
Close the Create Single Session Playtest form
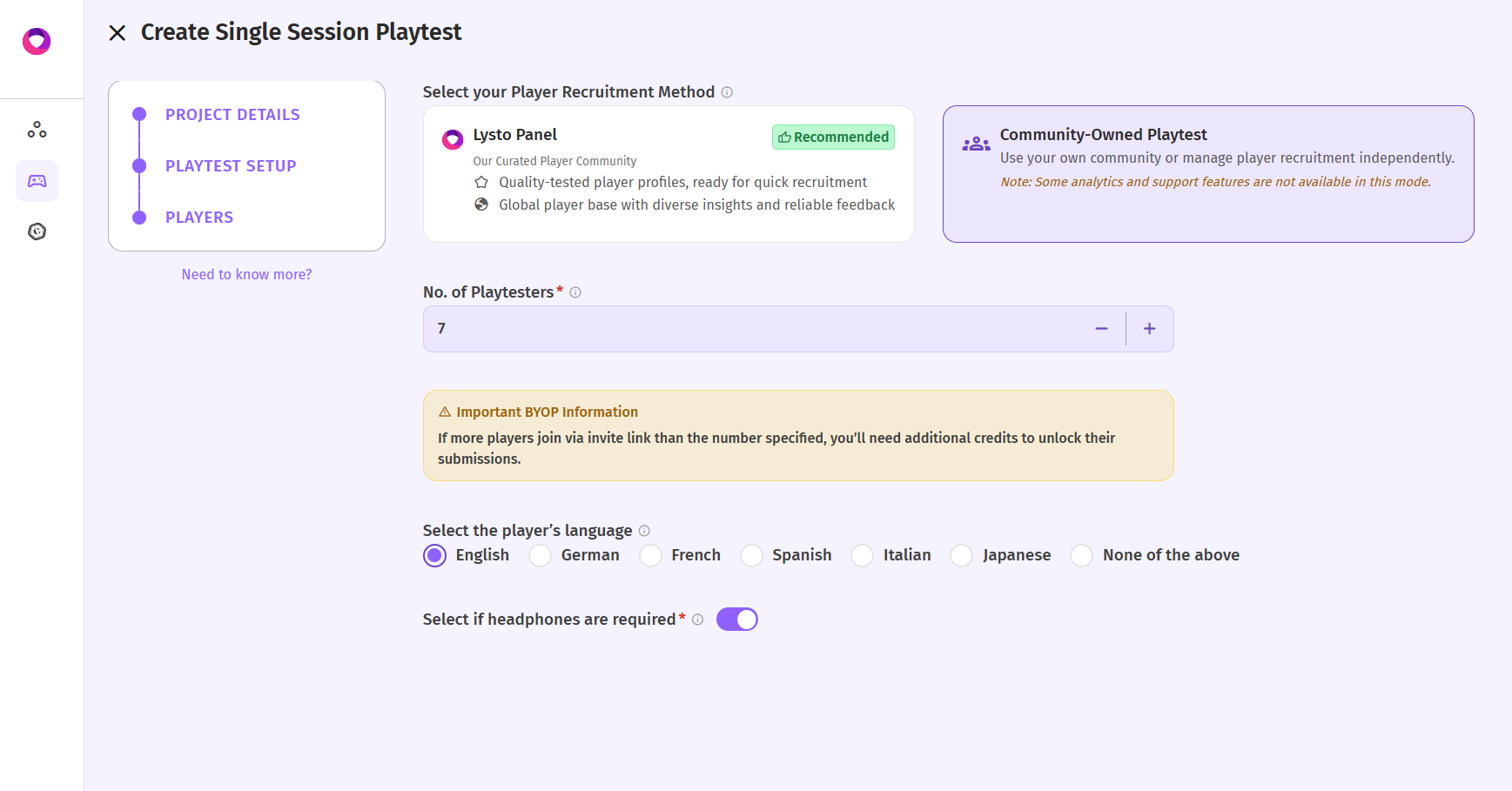tap(118, 33)
